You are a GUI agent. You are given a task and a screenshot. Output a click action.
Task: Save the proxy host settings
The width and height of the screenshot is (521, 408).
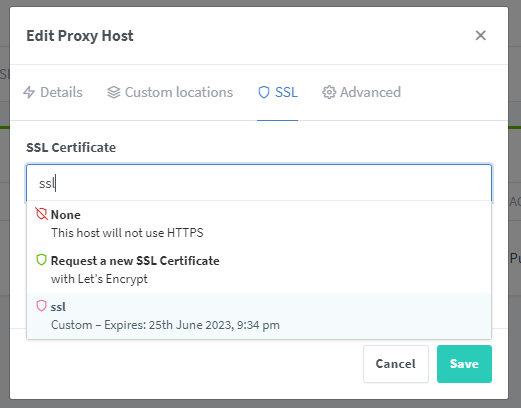click(x=464, y=364)
